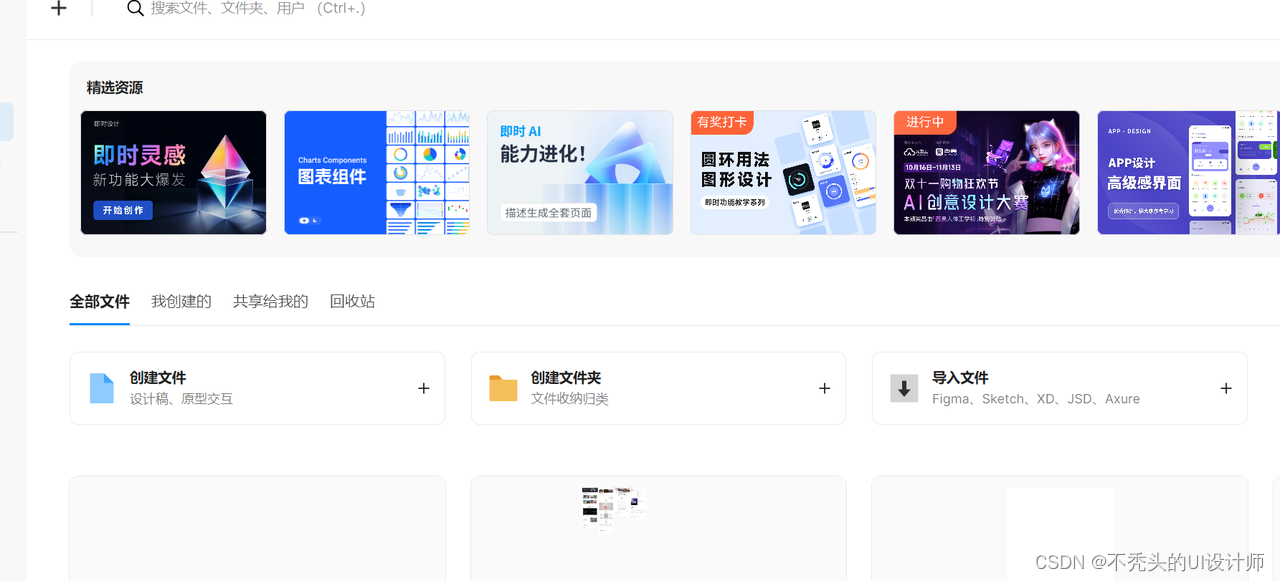
Task: Click the 文件收纳归类 subtitle
Action: click(x=570, y=399)
